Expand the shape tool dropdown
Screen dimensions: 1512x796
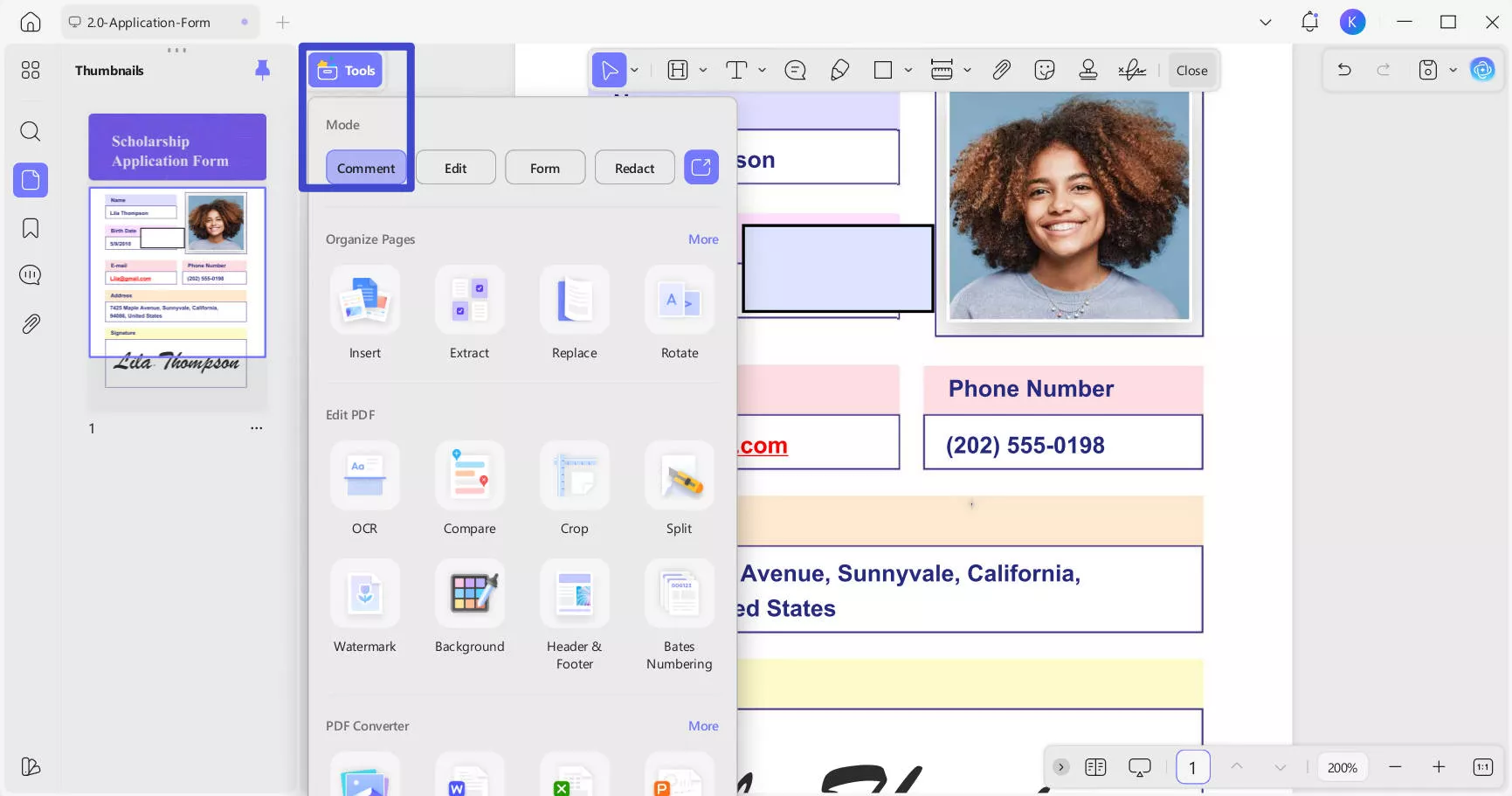(908, 70)
